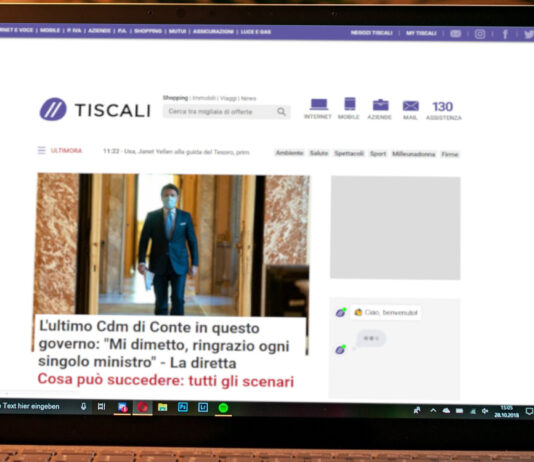Click the Conte article photo
This screenshot has width=534, height=462.
172,244
